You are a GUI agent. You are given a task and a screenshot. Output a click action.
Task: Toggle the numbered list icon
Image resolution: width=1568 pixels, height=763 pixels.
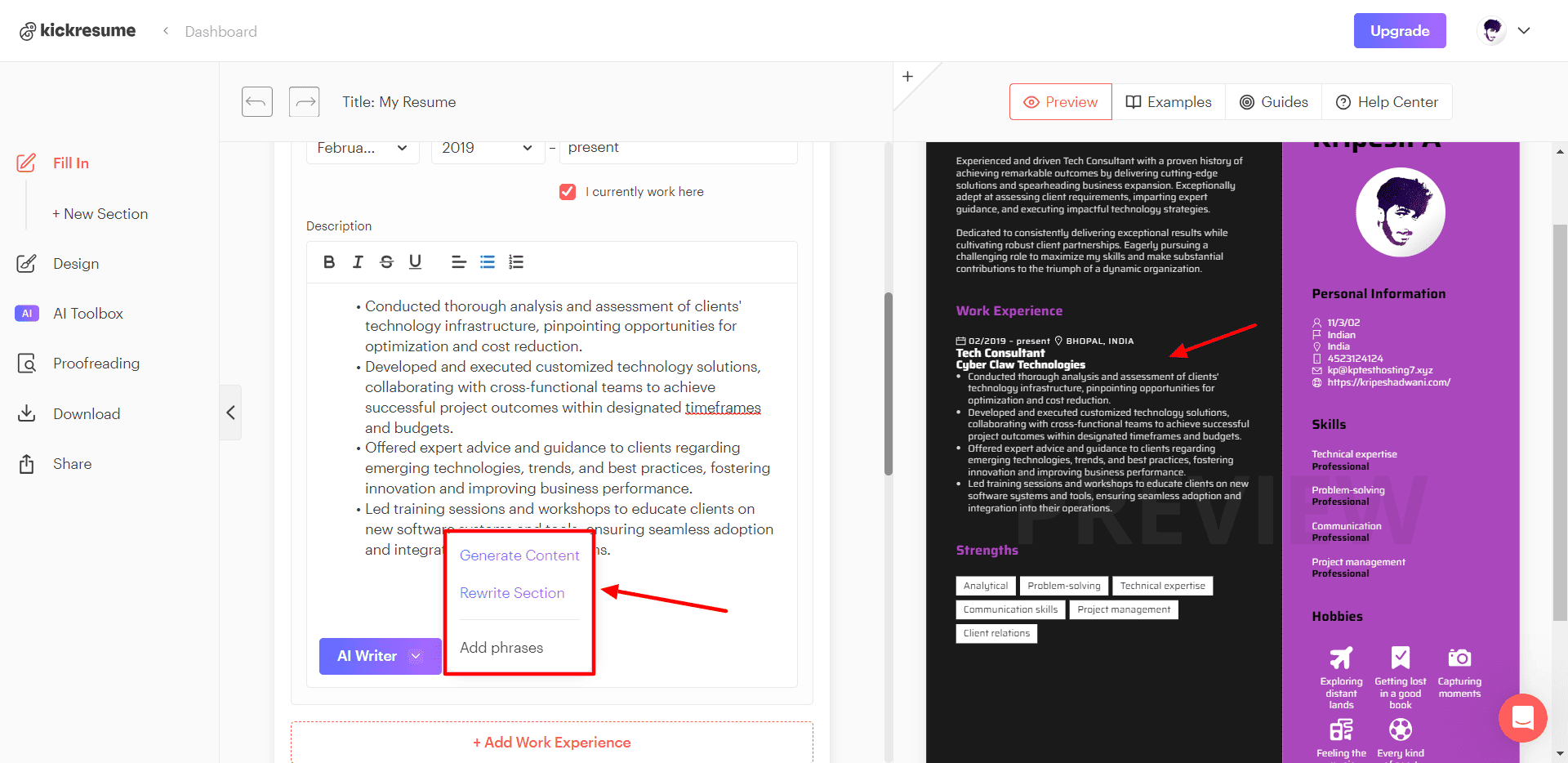pyautogui.click(x=516, y=262)
